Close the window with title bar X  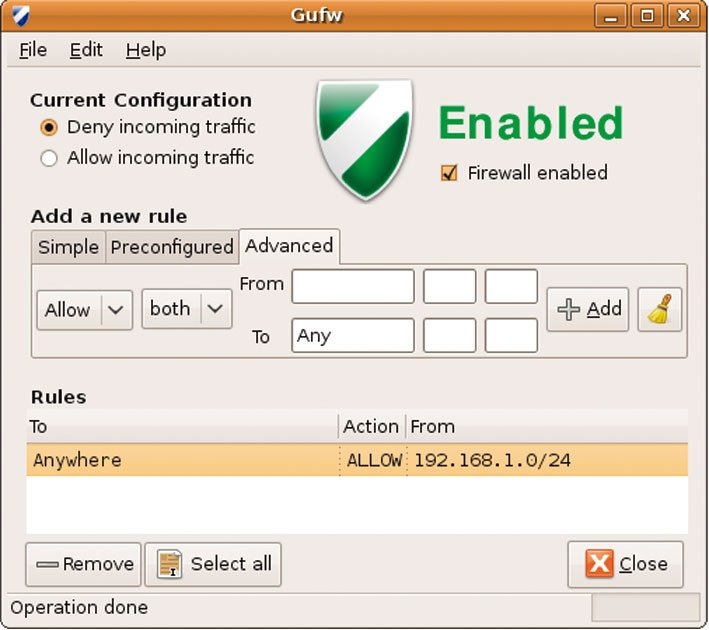tap(684, 17)
